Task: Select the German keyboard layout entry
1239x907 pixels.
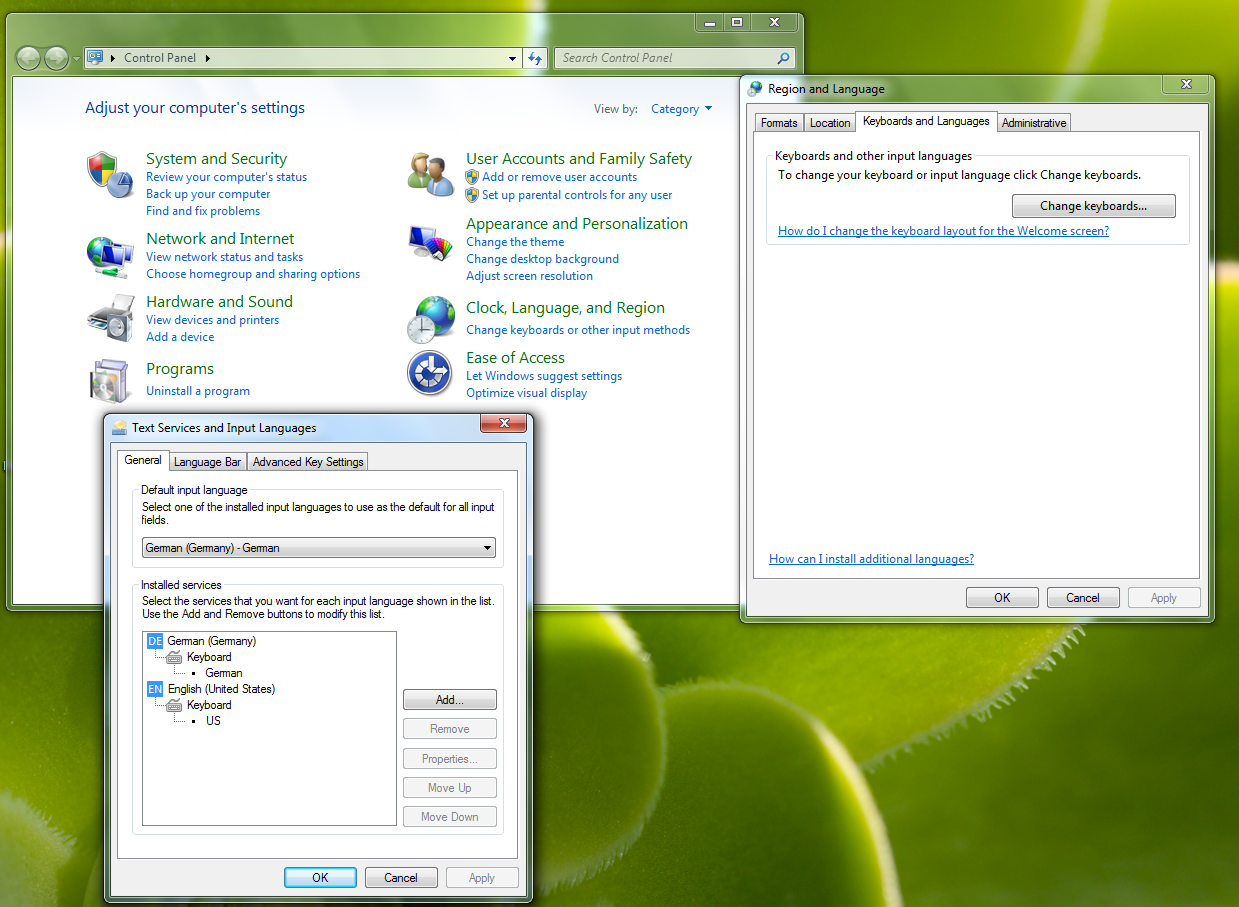Action: click(x=224, y=673)
